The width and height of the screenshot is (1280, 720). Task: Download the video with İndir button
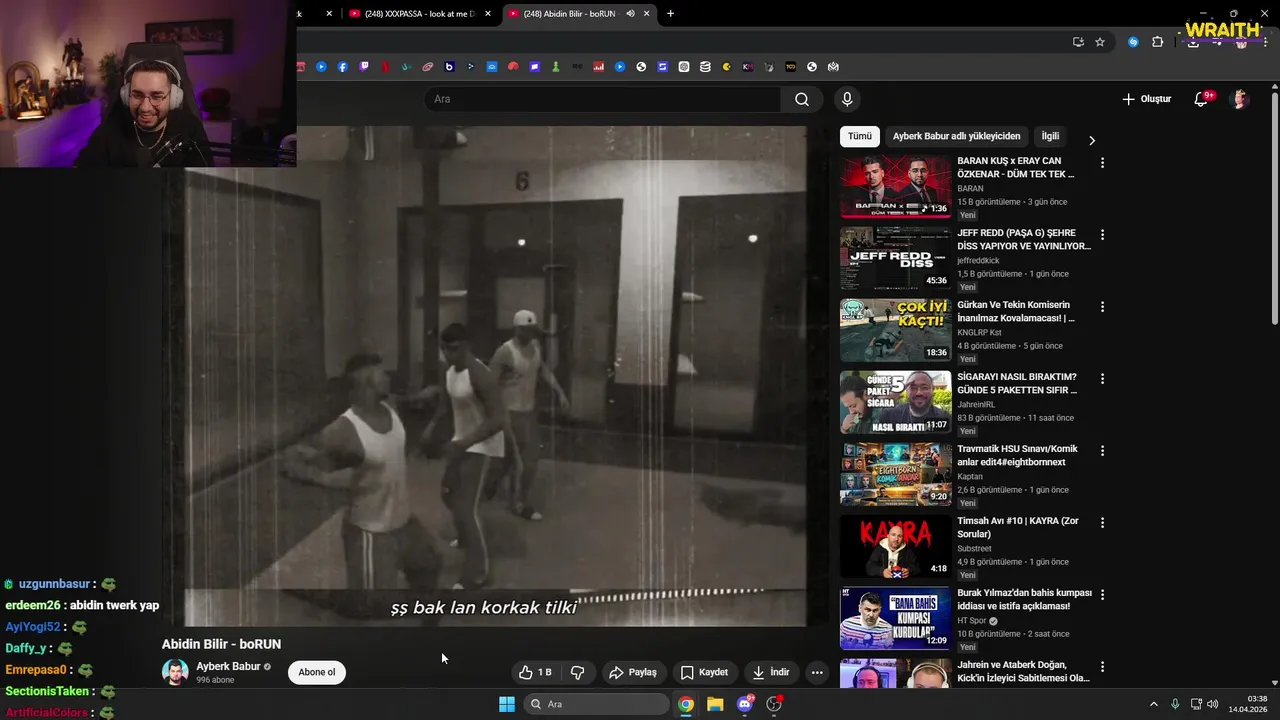click(771, 672)
